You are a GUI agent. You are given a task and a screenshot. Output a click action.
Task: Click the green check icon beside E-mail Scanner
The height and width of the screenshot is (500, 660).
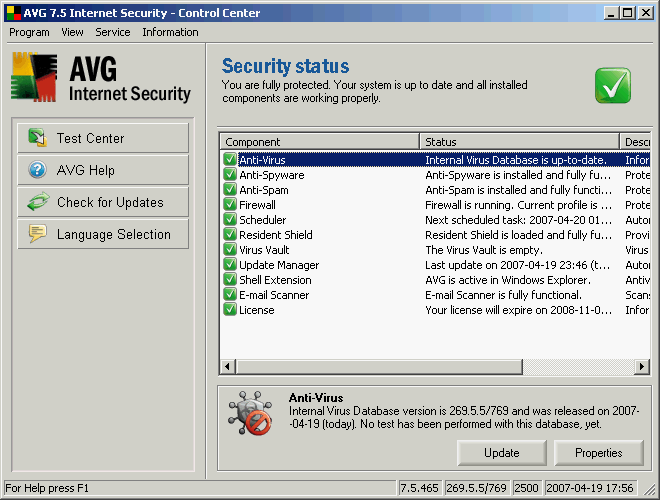230,295
